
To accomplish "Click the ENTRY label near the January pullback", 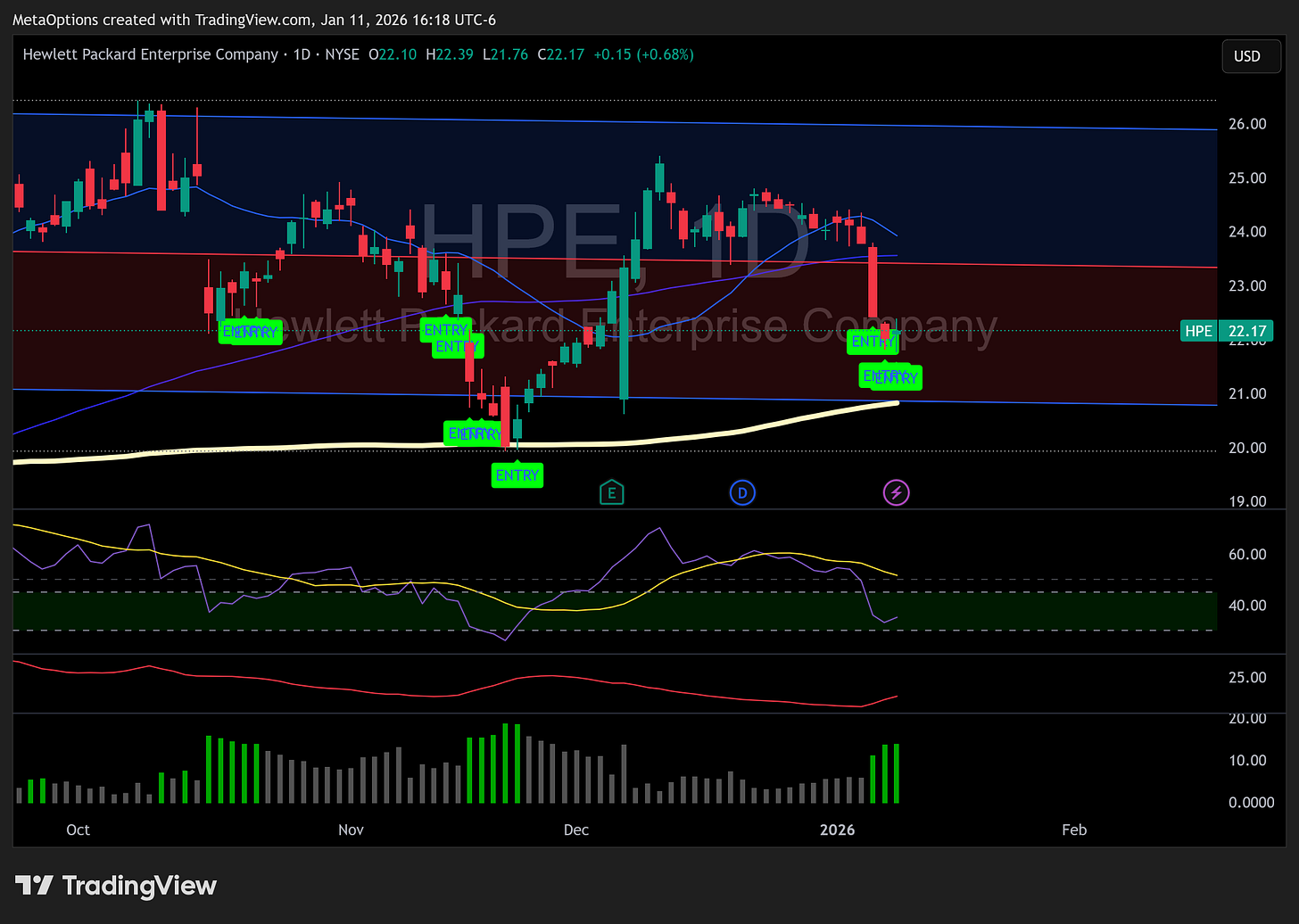I will 890,376.
